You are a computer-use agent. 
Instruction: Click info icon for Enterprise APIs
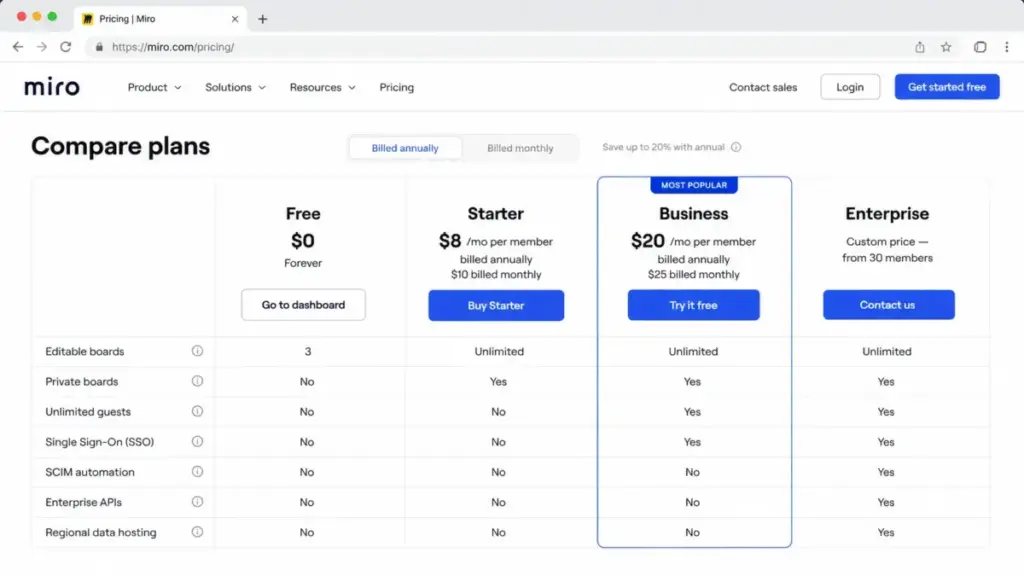click(x=197, y=502)
